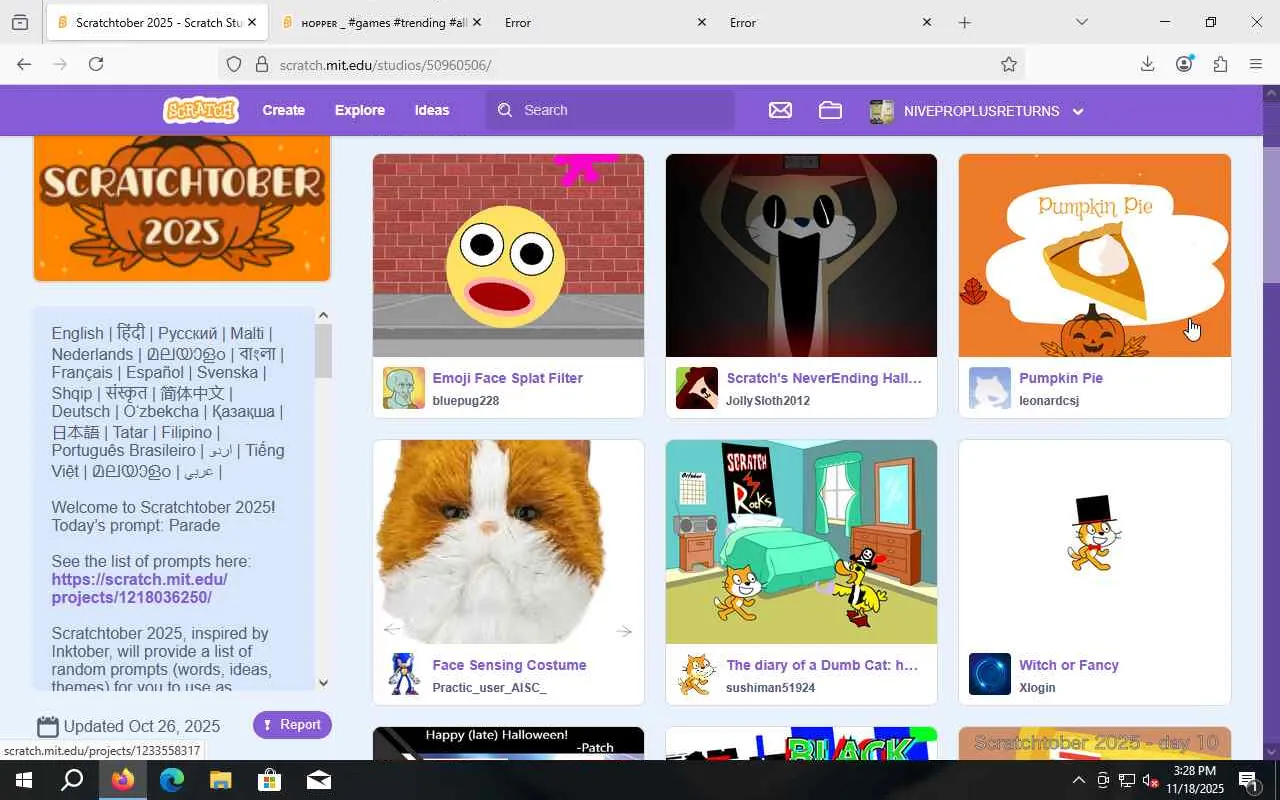Open The diary of a Dumb Cat thumbnail
Screen dimensions: 1280x800
tap(801, 542)
